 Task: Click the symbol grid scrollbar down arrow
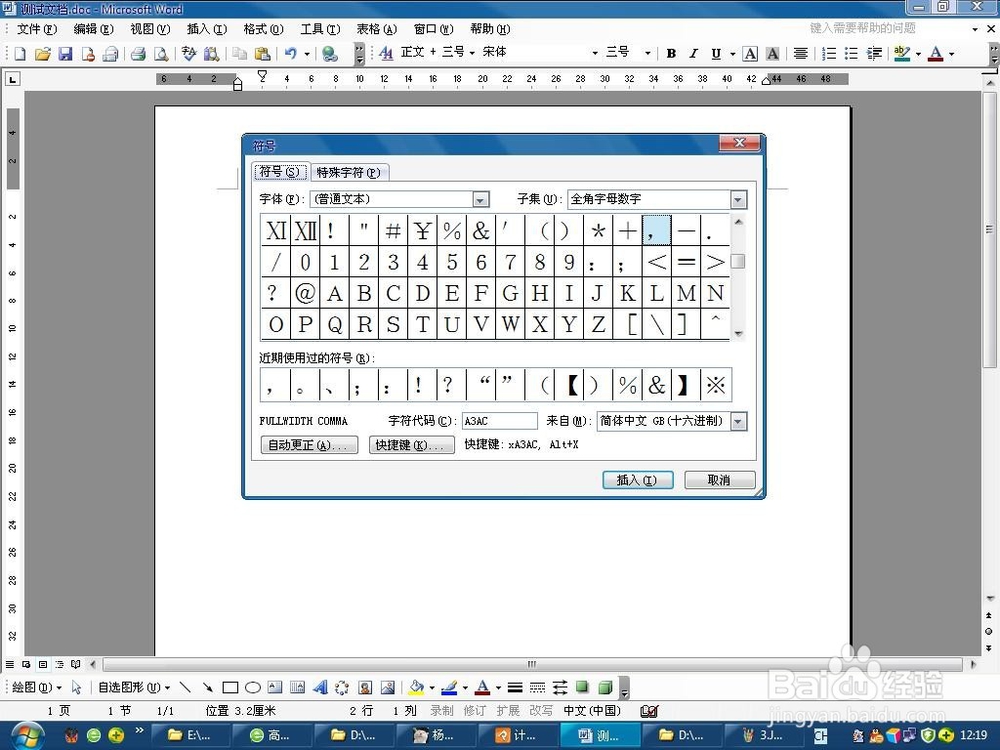[x=738, y=334]
